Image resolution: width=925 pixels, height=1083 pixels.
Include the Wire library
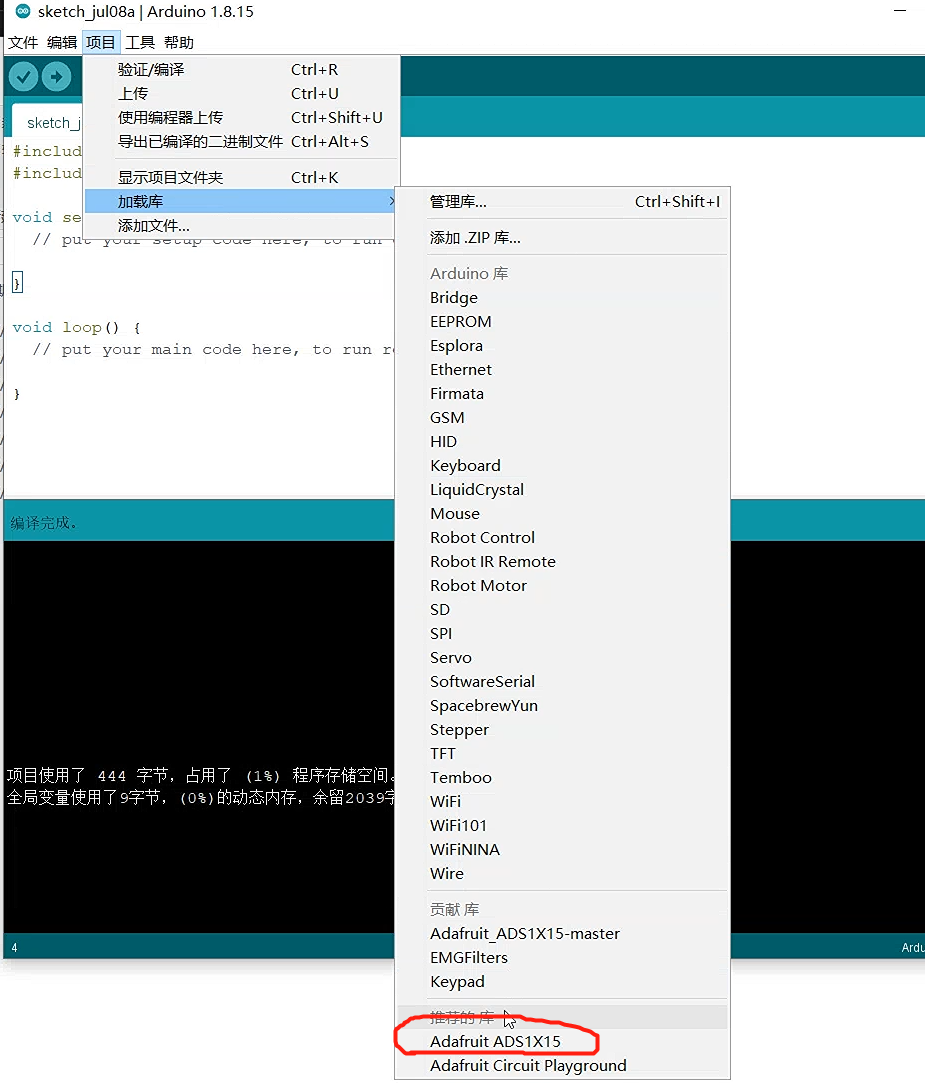tap(446, 873)
